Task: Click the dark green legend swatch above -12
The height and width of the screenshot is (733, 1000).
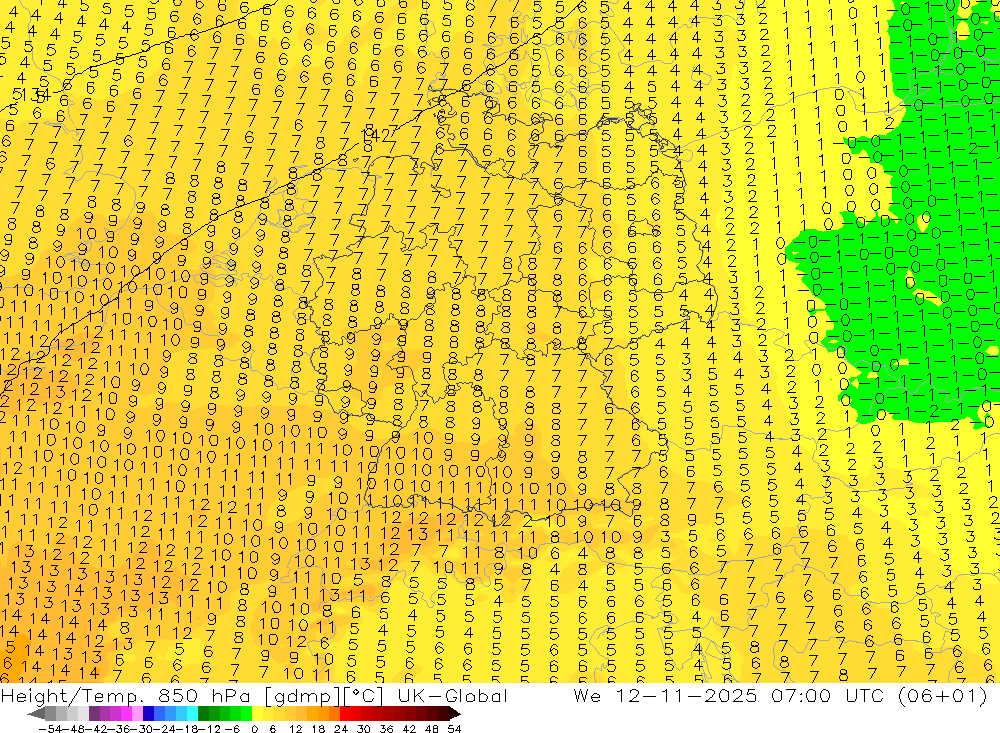Action: 203,714
